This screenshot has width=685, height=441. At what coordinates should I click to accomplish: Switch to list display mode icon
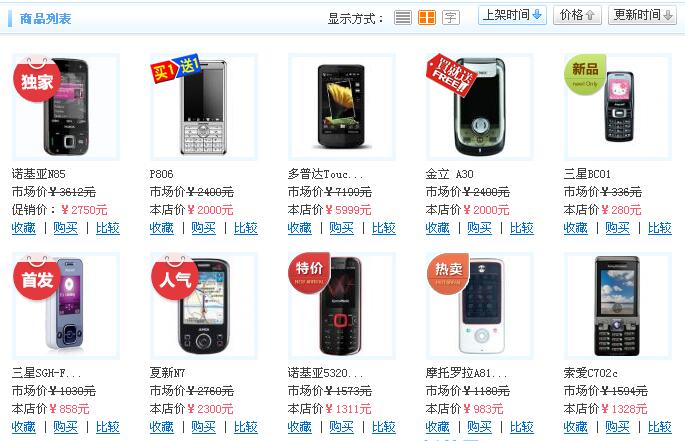402,17
